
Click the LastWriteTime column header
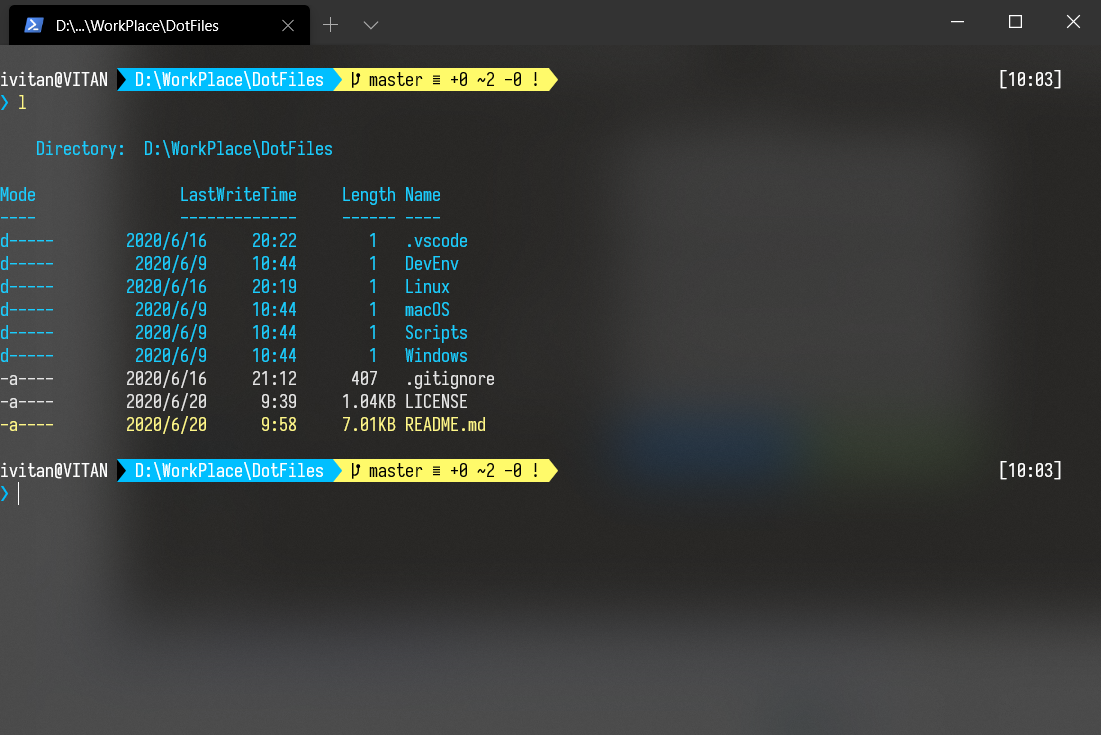(238, 195)
